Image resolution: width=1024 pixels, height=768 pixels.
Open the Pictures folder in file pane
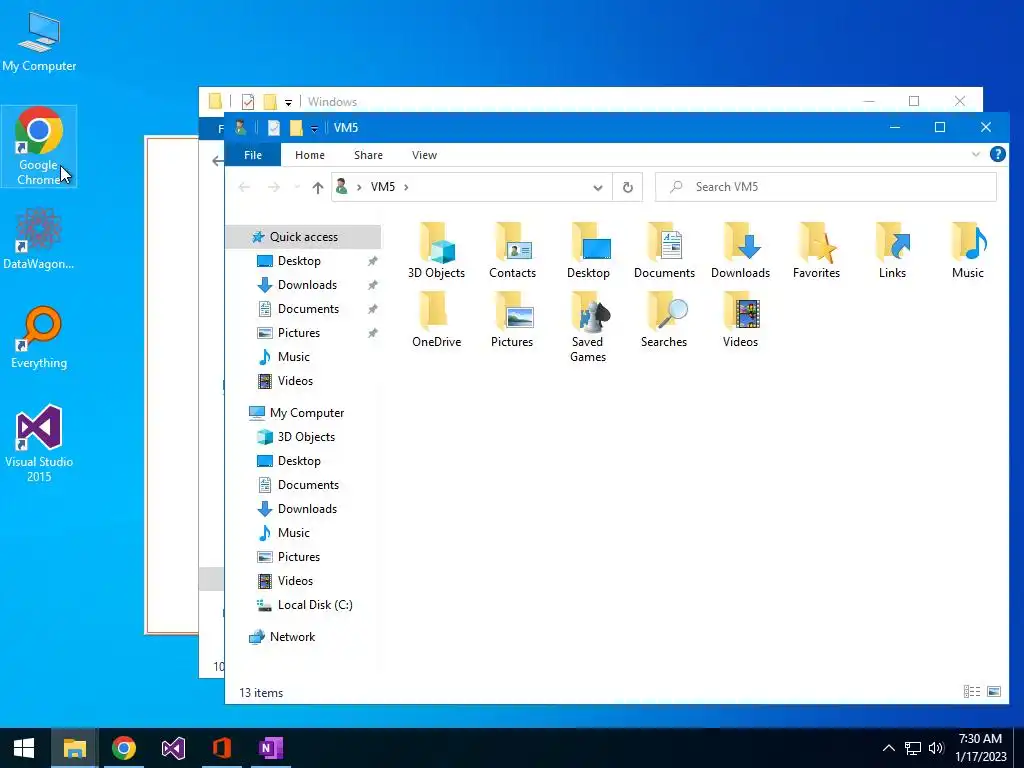point(513,320)
